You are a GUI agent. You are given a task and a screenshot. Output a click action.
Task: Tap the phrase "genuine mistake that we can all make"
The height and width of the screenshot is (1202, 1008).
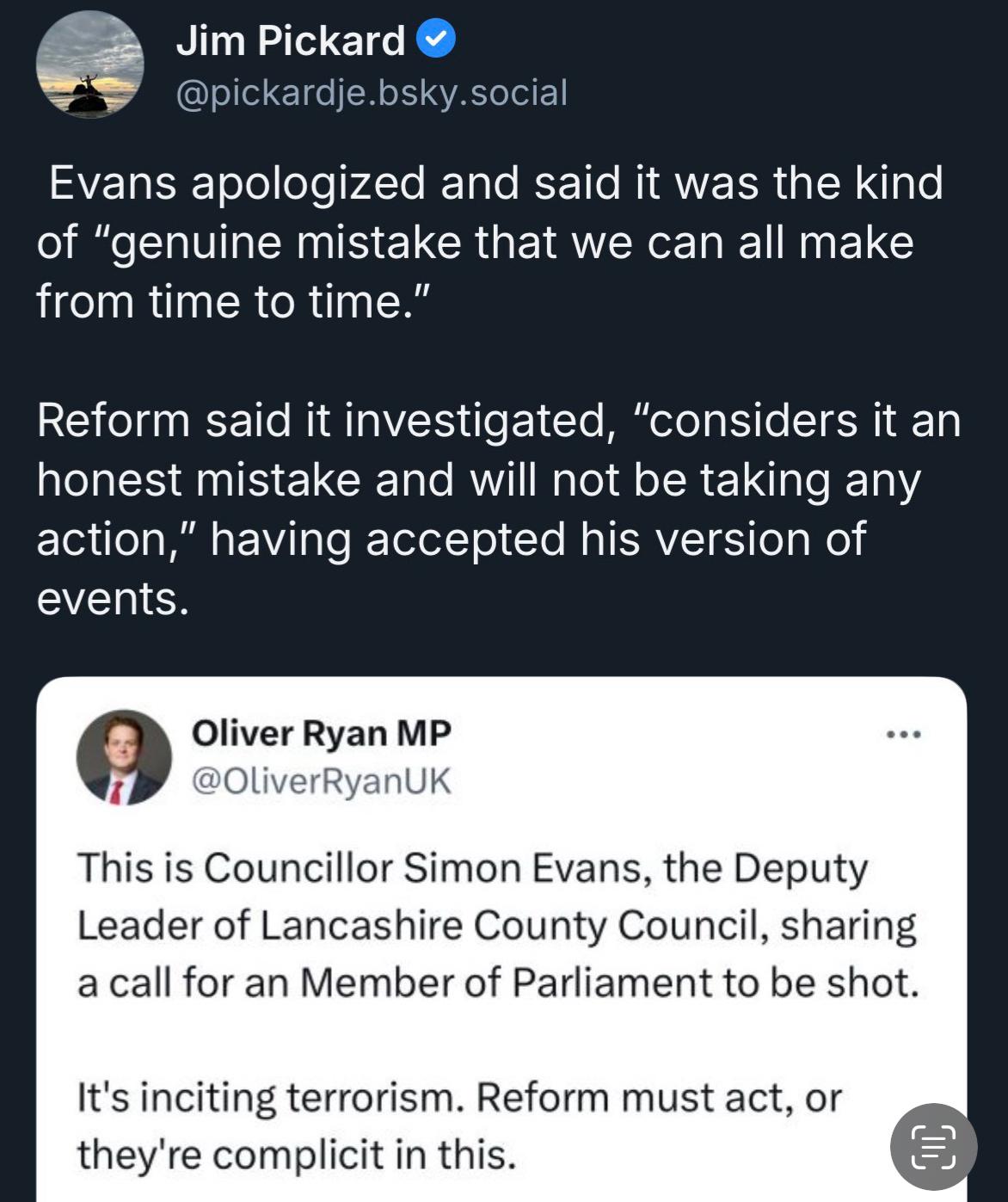(x=512, y=243)
